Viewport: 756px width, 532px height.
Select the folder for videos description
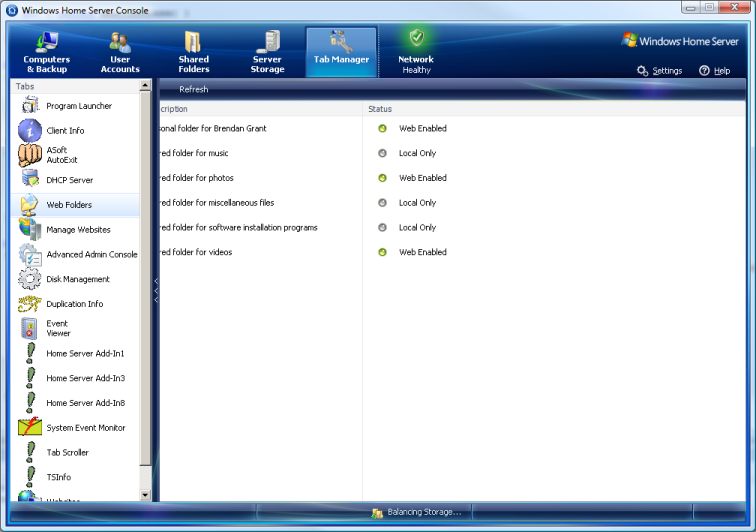click(x=196, y=252)
